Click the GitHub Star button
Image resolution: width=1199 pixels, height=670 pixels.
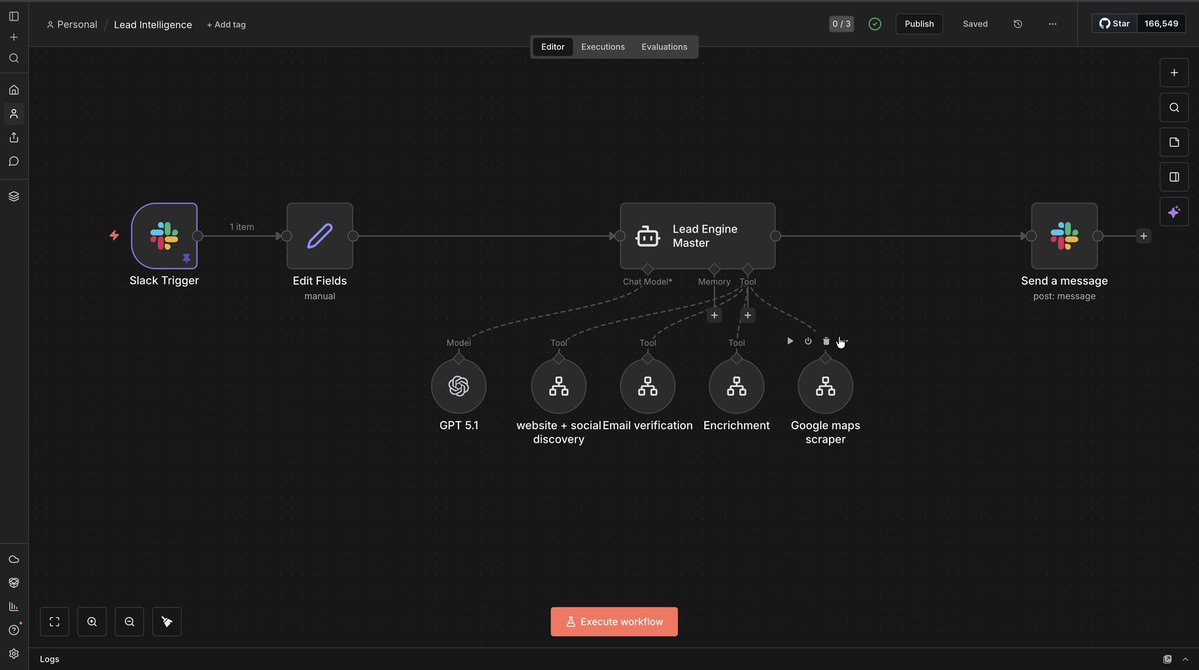1115,24
